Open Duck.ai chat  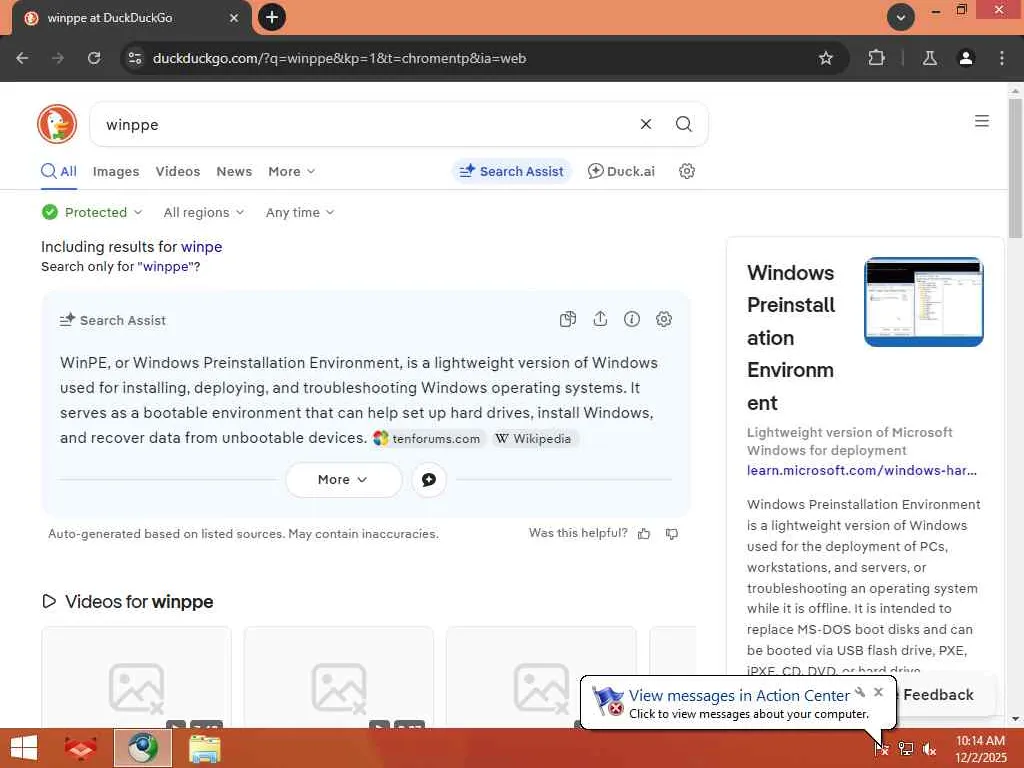(621, 171)
